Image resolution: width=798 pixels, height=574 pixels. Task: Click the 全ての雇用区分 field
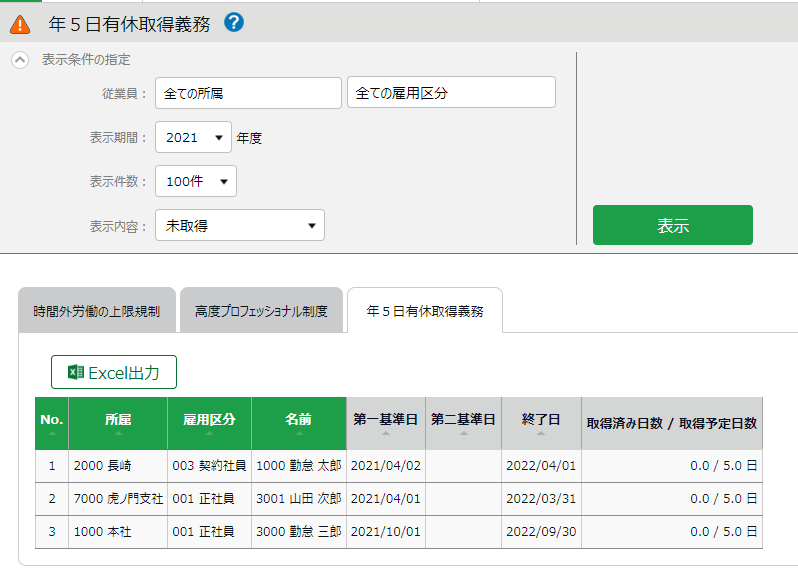coord(451,93)
